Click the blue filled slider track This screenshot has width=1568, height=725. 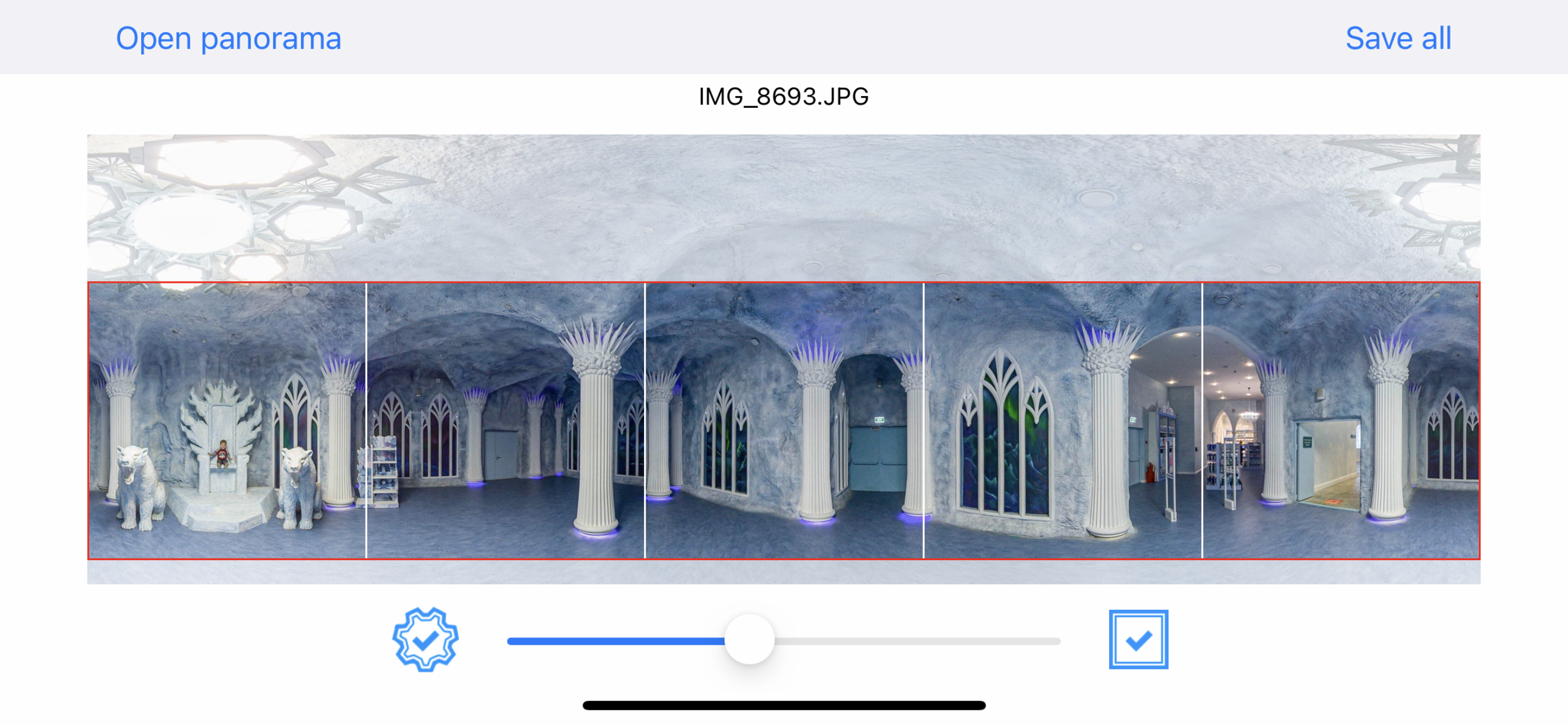point(616,641)
